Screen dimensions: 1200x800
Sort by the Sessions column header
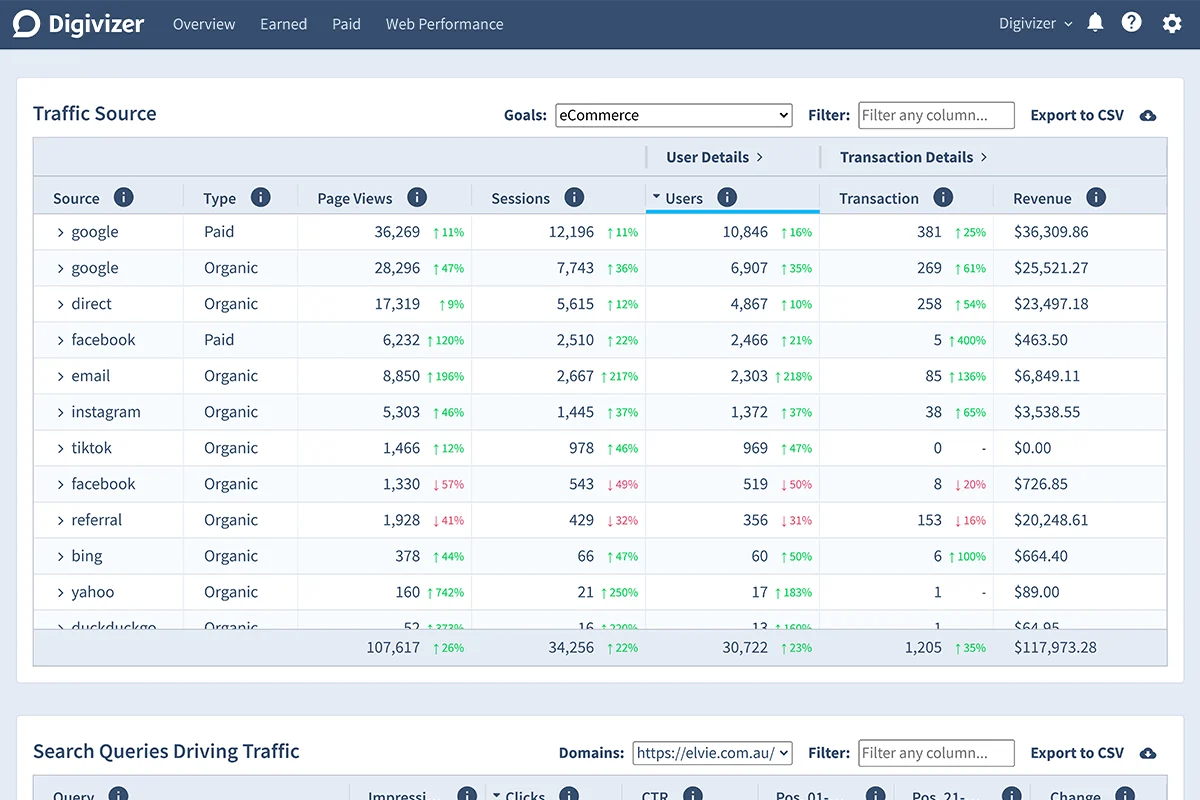click(x=520, y=198)
